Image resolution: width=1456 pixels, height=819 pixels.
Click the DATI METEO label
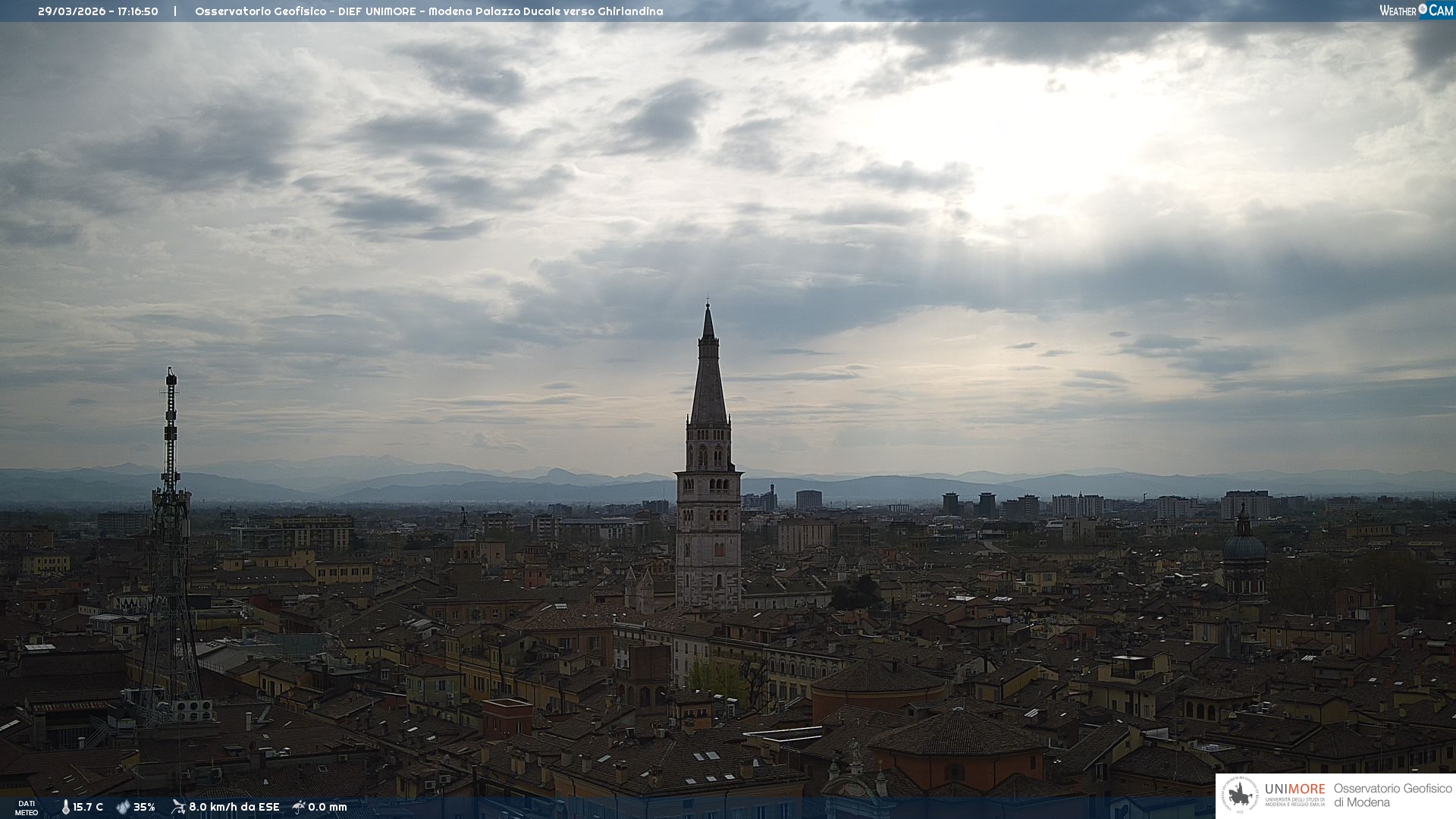27,808
